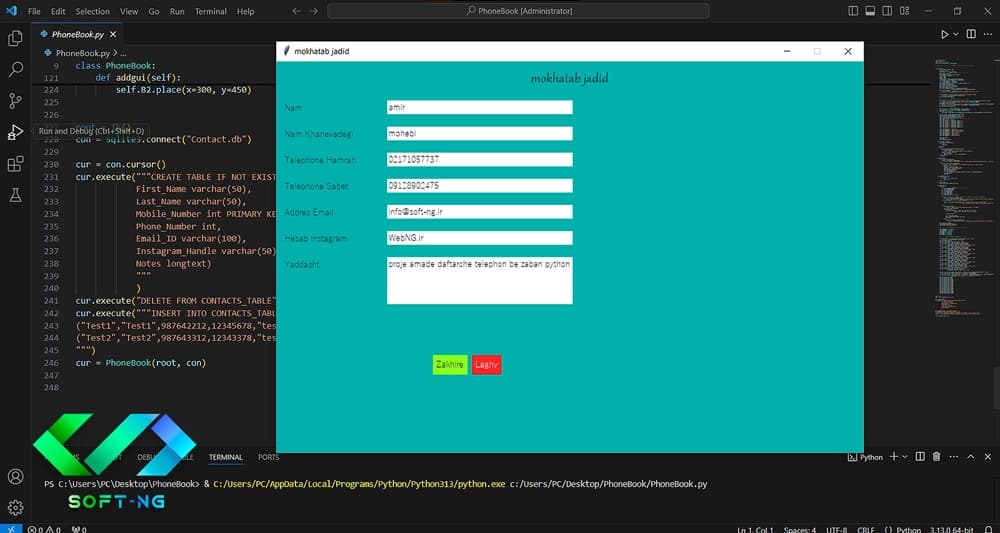Click the Yaddasht notes text area
1000x533 pixels.
pyautogui.click(x=480, y=281)
